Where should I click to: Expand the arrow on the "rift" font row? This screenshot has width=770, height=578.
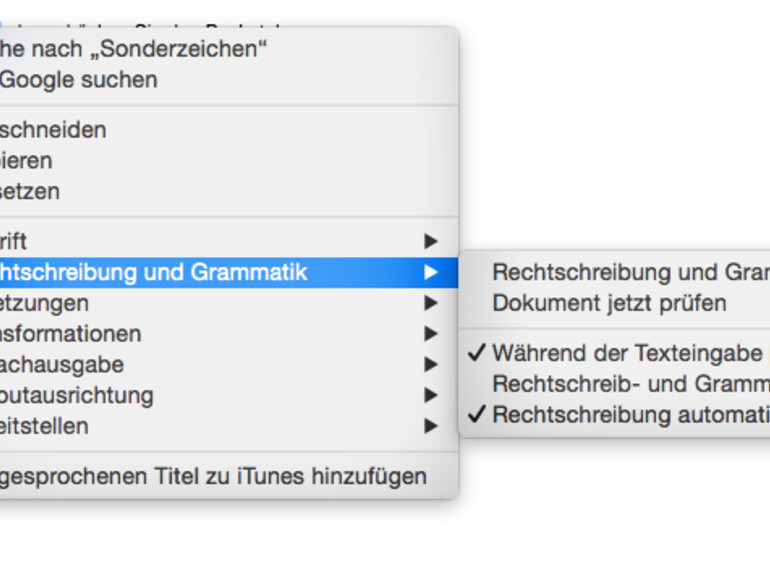[430, 241]
